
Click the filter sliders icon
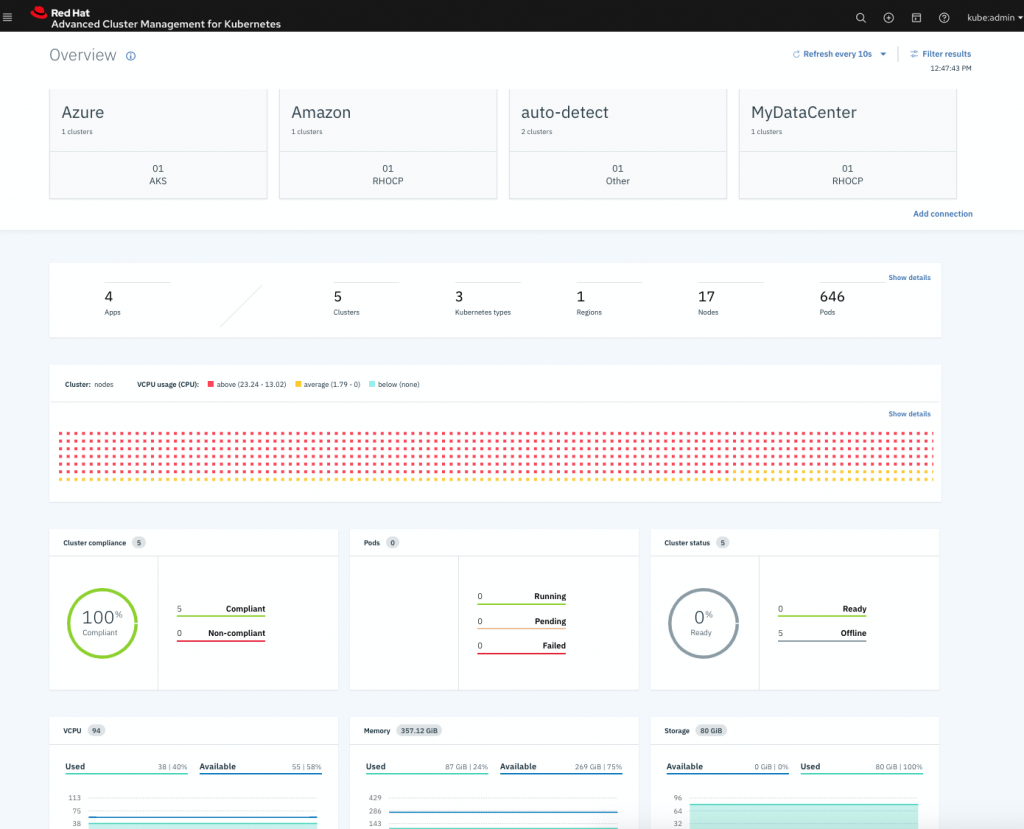(914, 54)
